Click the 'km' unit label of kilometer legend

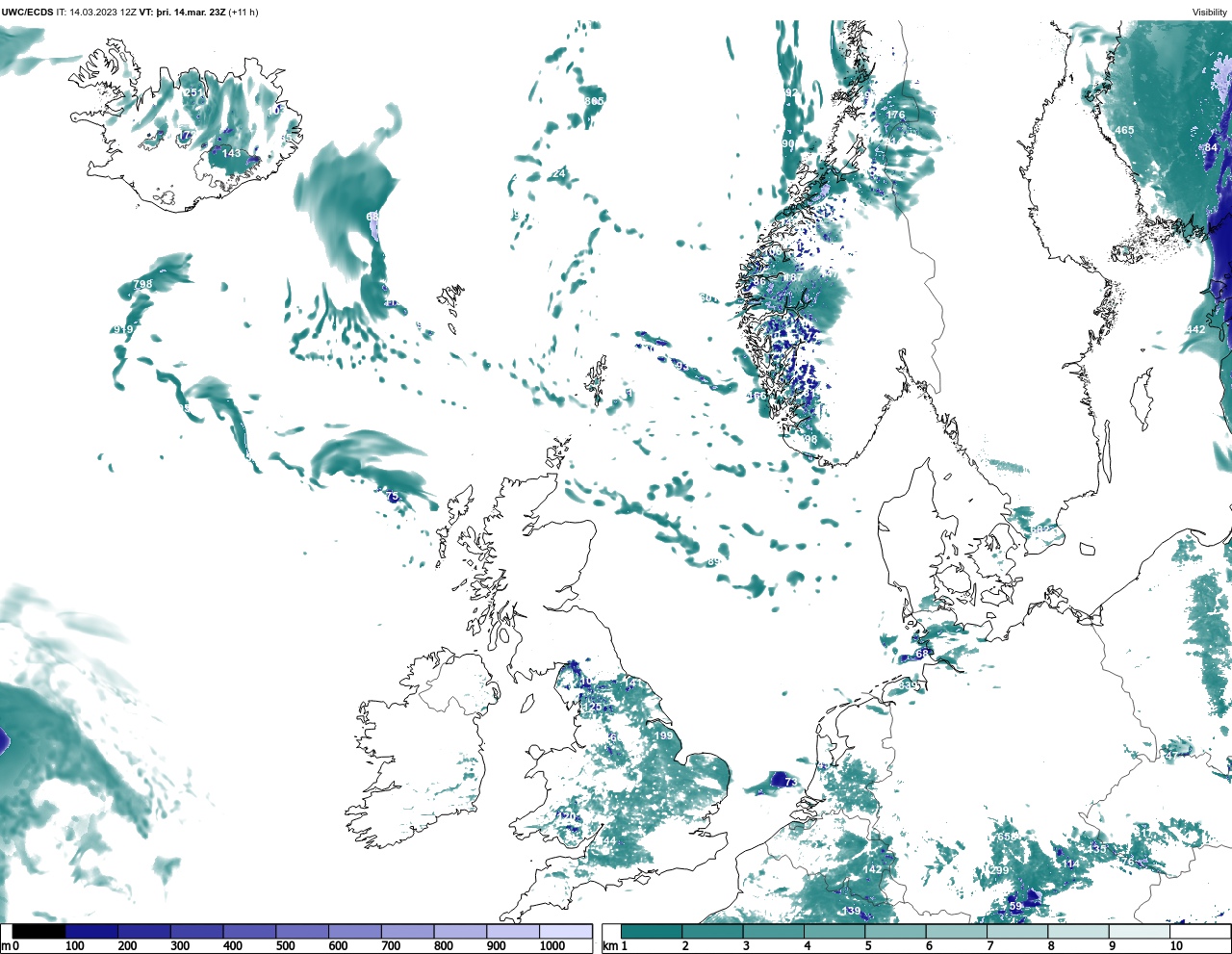tap(609, 946)
